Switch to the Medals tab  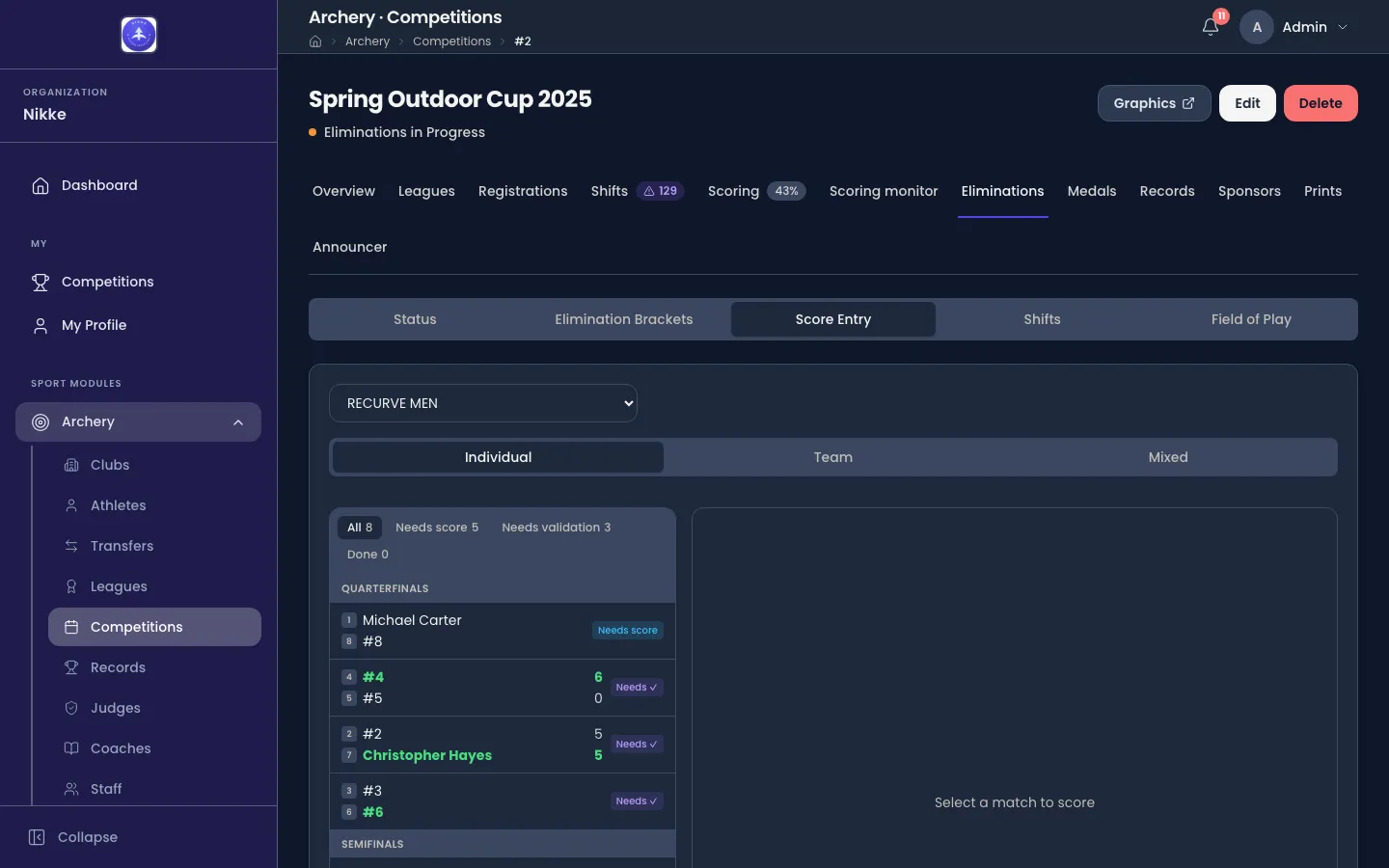(x=1092, y=191)
